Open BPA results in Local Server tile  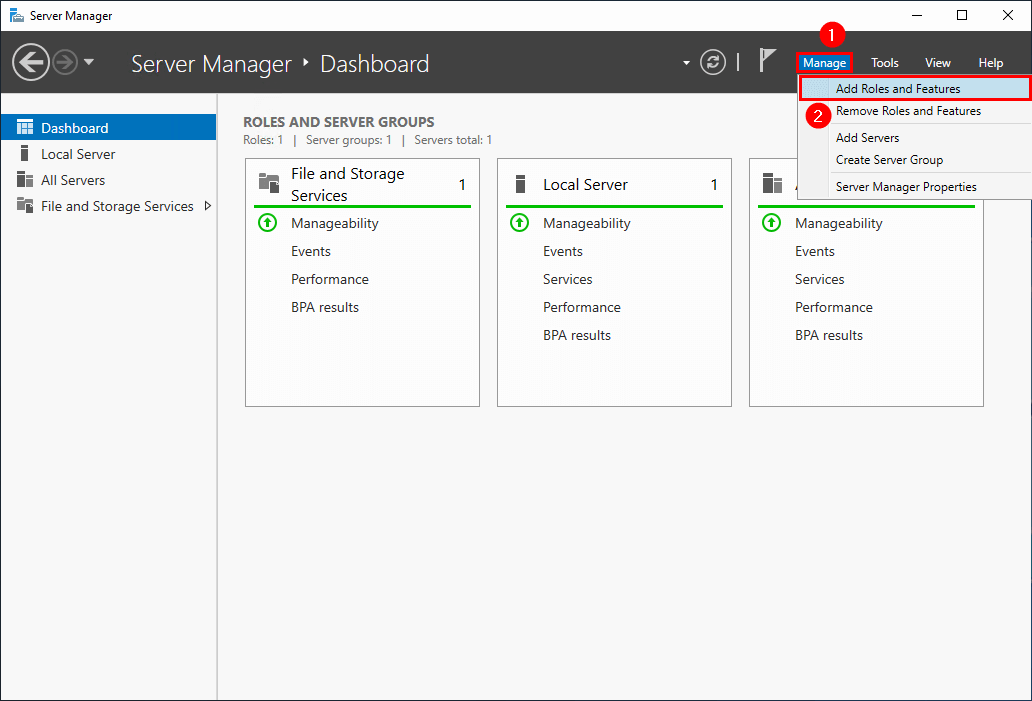pyautogui.click(x=577, y=335)
